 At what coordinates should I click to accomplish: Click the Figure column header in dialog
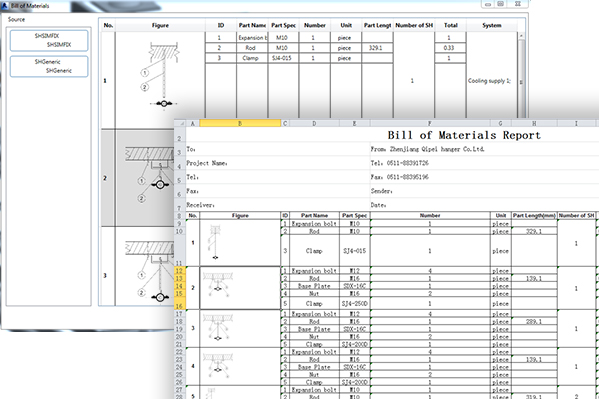(160, 25)
